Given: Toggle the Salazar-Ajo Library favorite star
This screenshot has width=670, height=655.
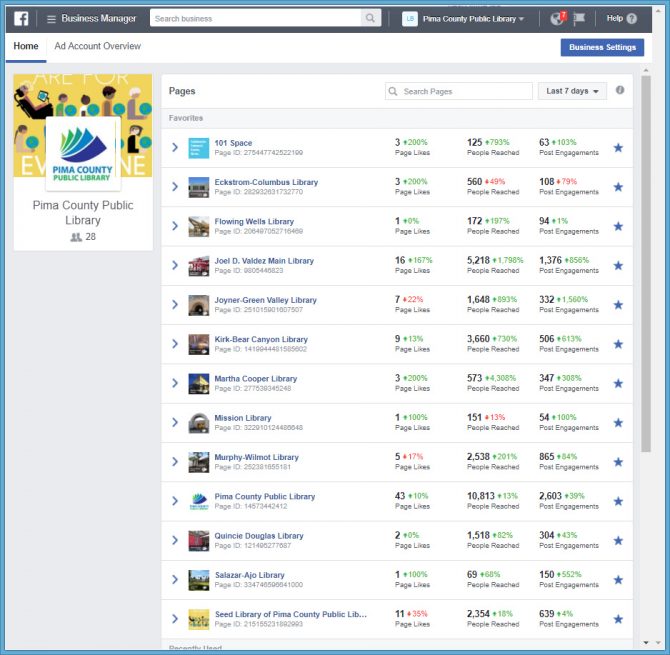Looking at the screenshot, I should pos(618,580).
